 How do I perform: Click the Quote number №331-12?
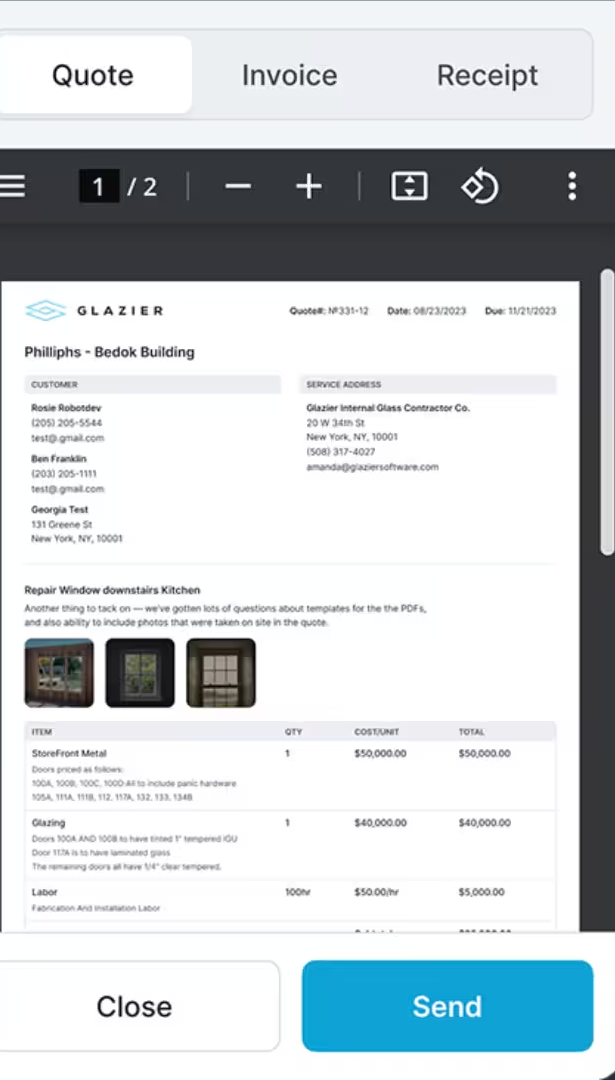click(348, 311)
